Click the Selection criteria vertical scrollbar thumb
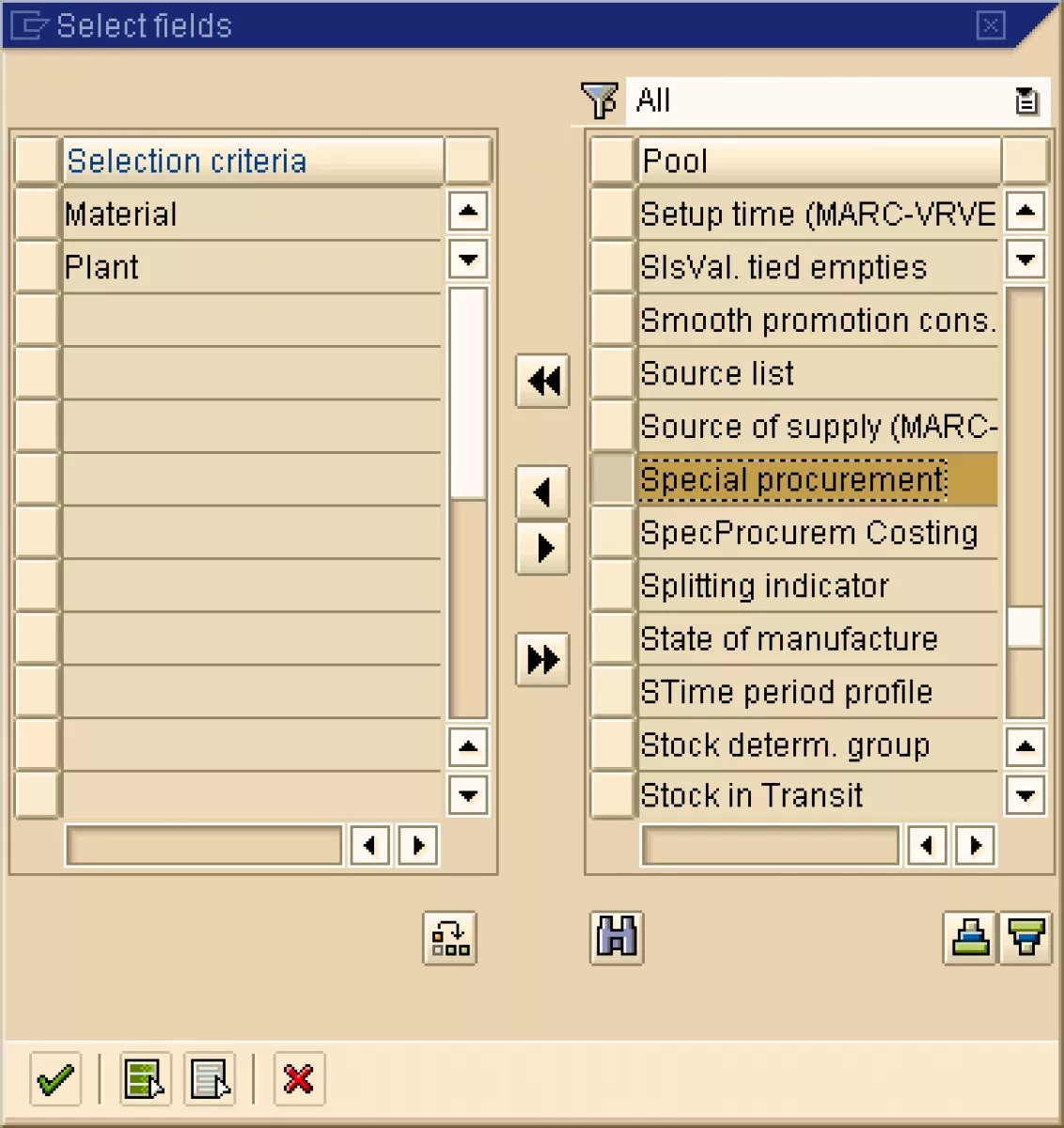This screenshot has width=1064, height=1128. [x=468, y=393]
